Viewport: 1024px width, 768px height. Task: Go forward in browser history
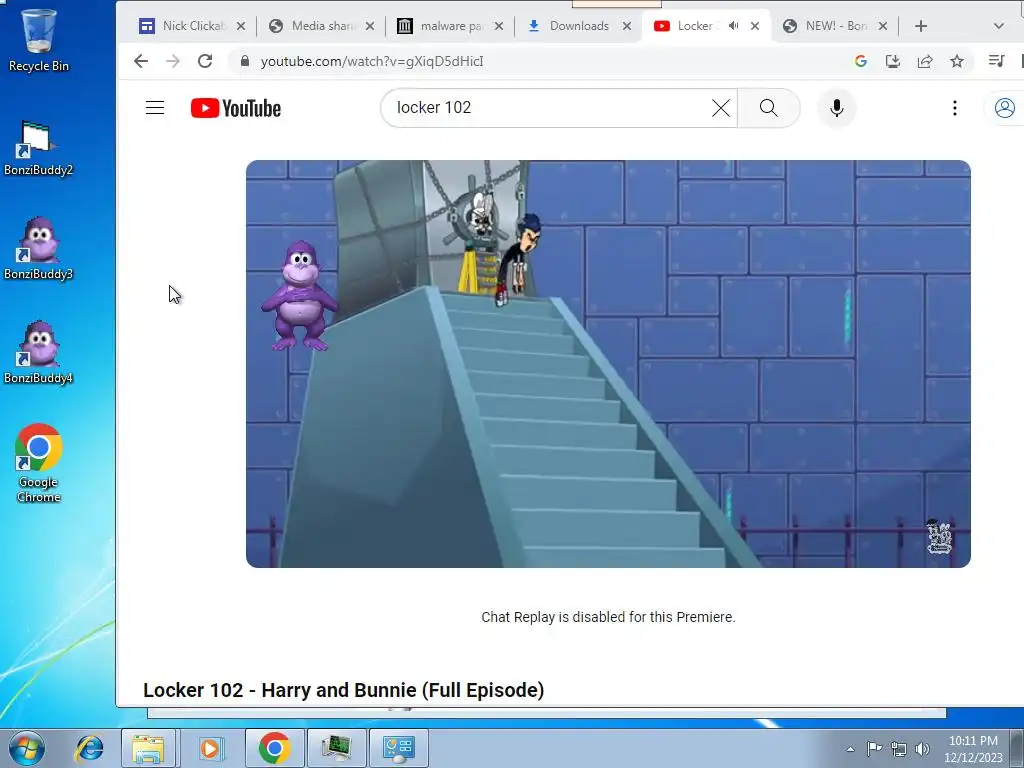pos(172,61)
